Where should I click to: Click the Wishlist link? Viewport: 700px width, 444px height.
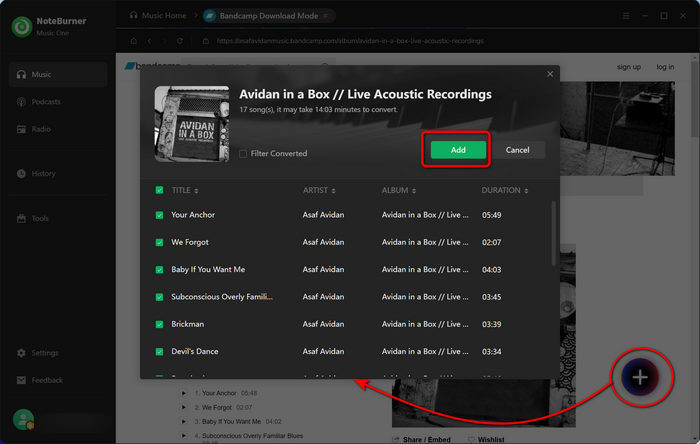click(x=487, y=440)
